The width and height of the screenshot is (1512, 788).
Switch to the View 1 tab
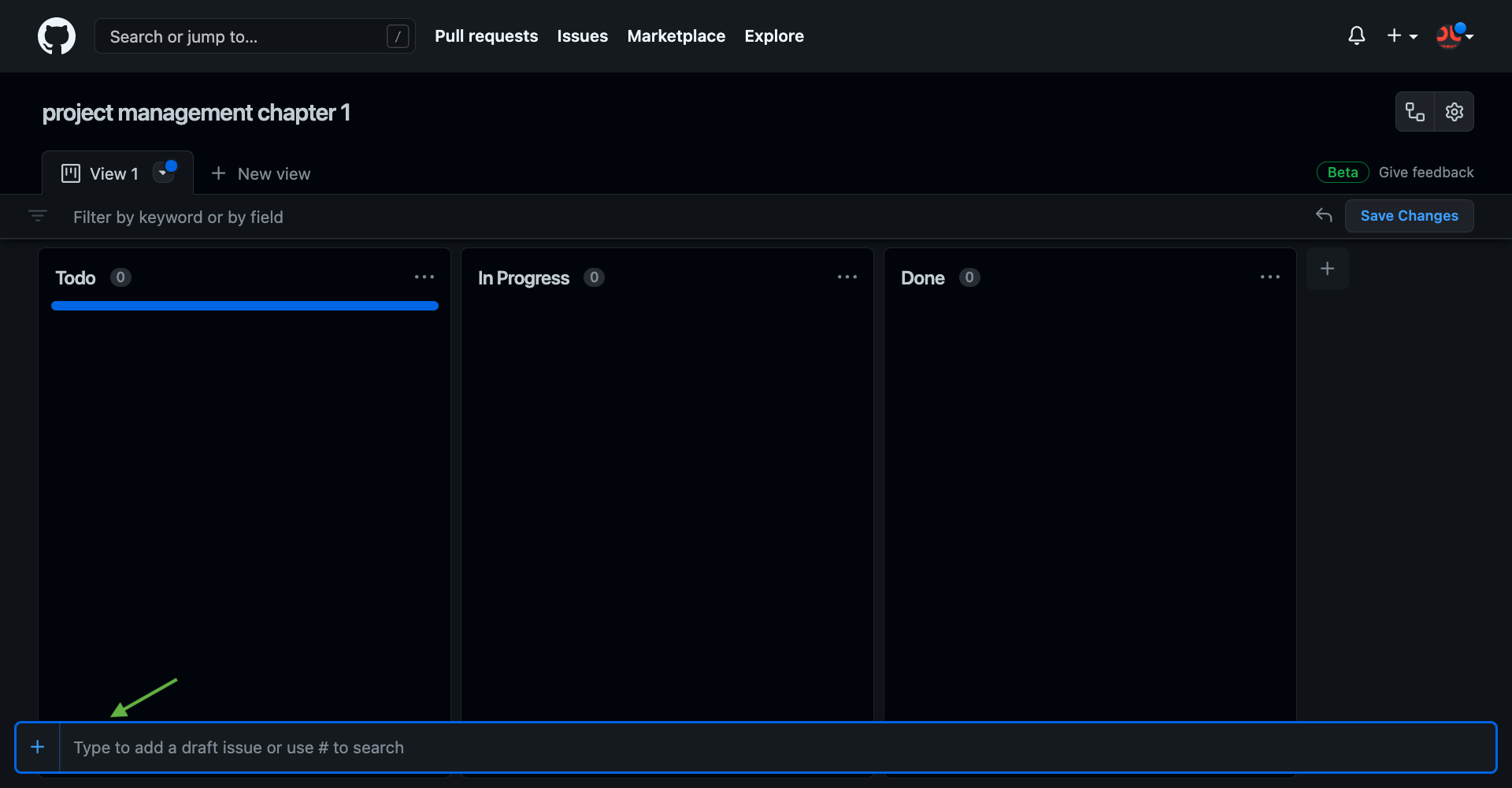coord(102,173)
